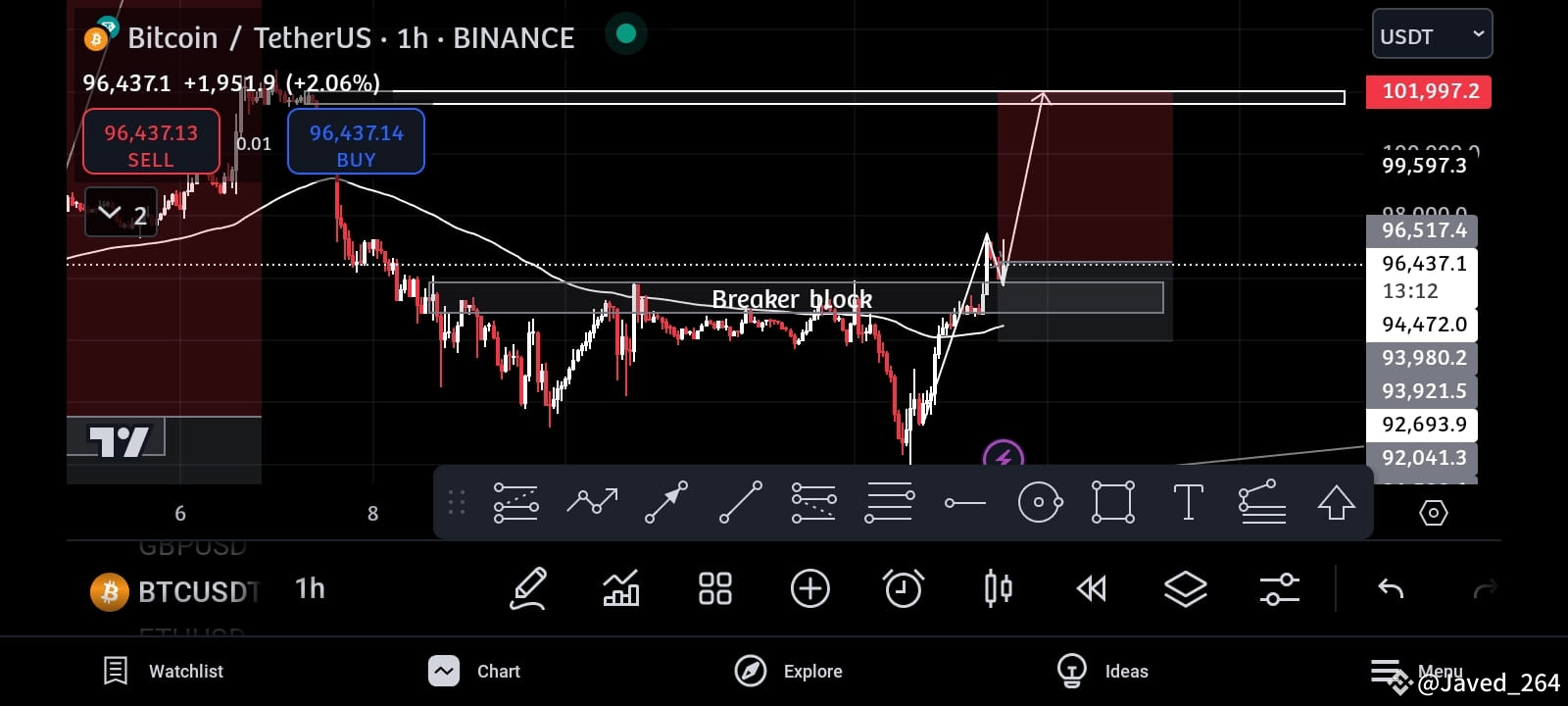Open the Menu tab
This screenshot has width=1568, height=706.
coord(1416,672)
